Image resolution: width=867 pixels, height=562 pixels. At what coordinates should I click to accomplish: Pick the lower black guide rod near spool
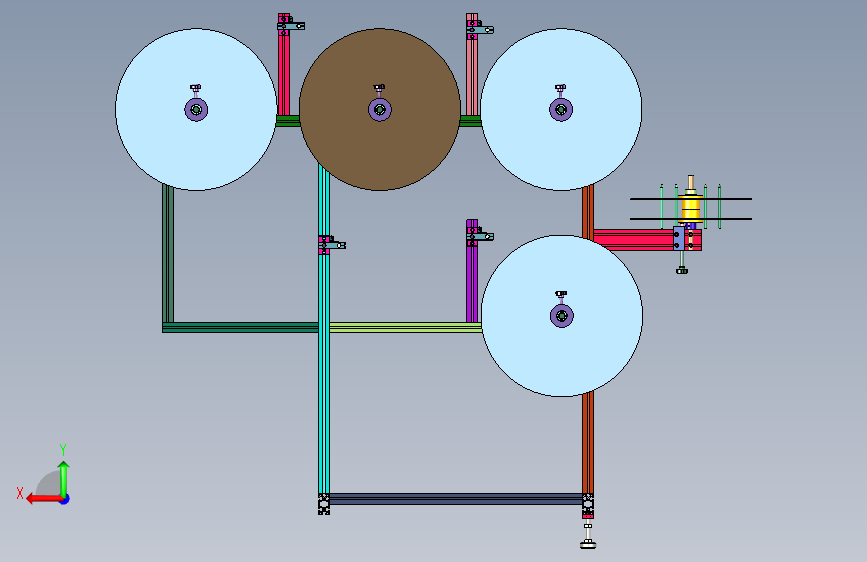coord(691,218)
